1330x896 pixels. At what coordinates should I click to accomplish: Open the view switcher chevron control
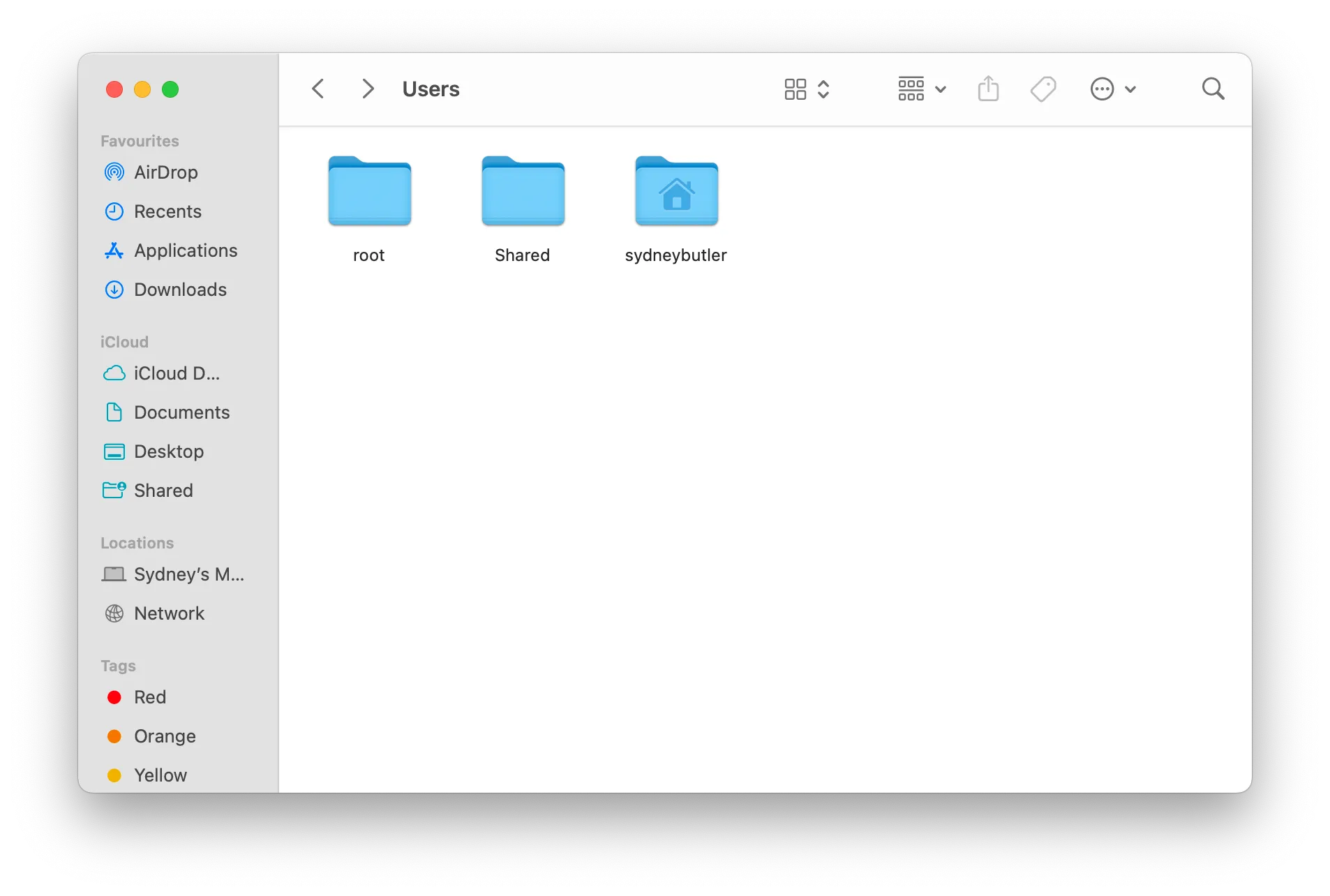[x=824, y=89]
